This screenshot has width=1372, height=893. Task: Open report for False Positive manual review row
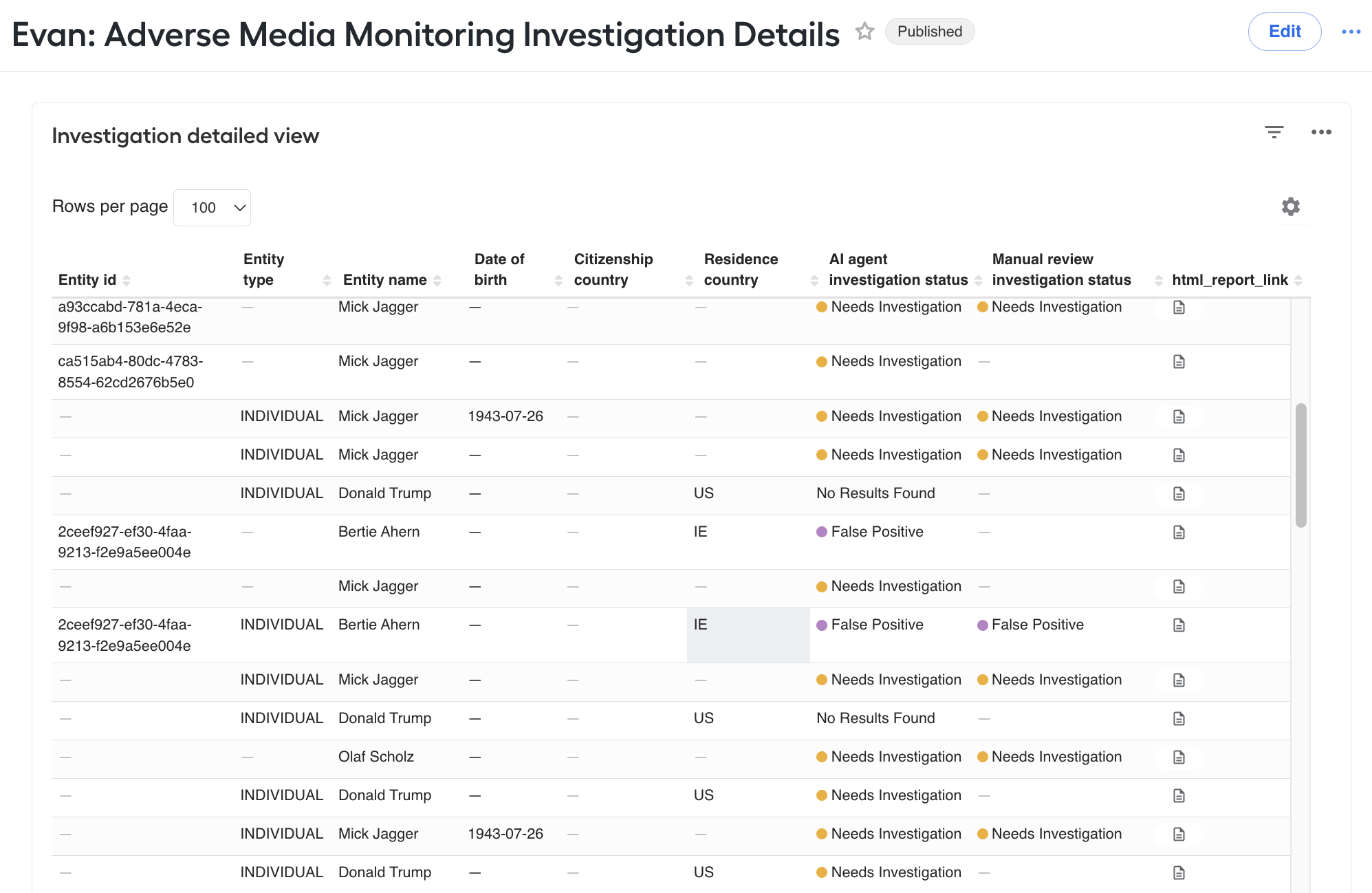pyautogui.click(x=1179, y=625)
